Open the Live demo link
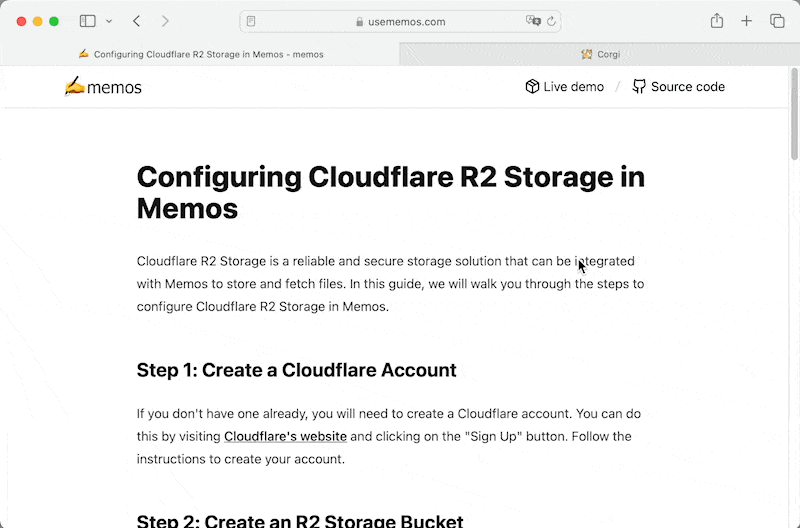This screenshot has width=800, height=528. click(x=564, y=87)
